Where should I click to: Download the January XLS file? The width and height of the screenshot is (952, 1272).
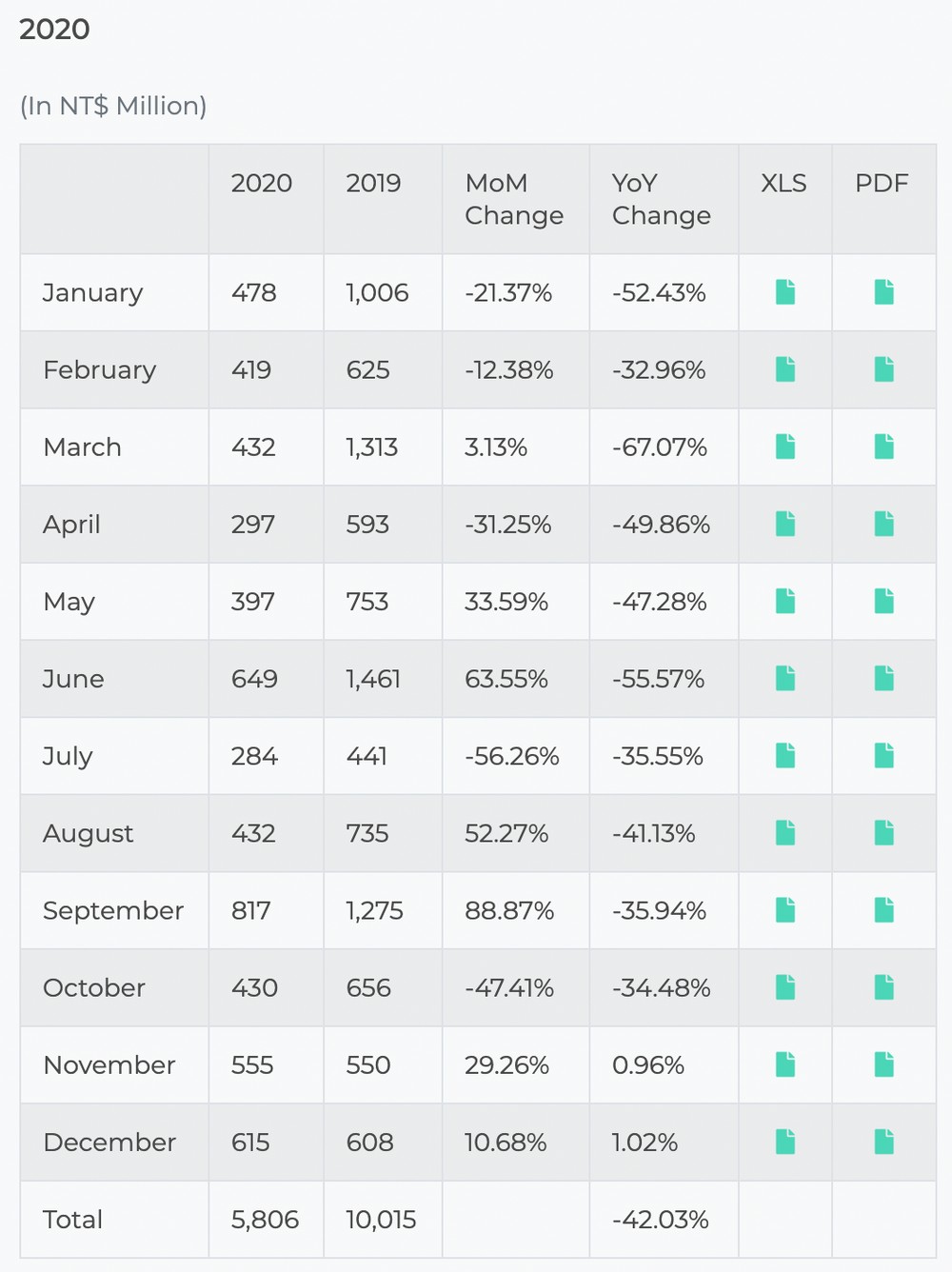(785, 292)
